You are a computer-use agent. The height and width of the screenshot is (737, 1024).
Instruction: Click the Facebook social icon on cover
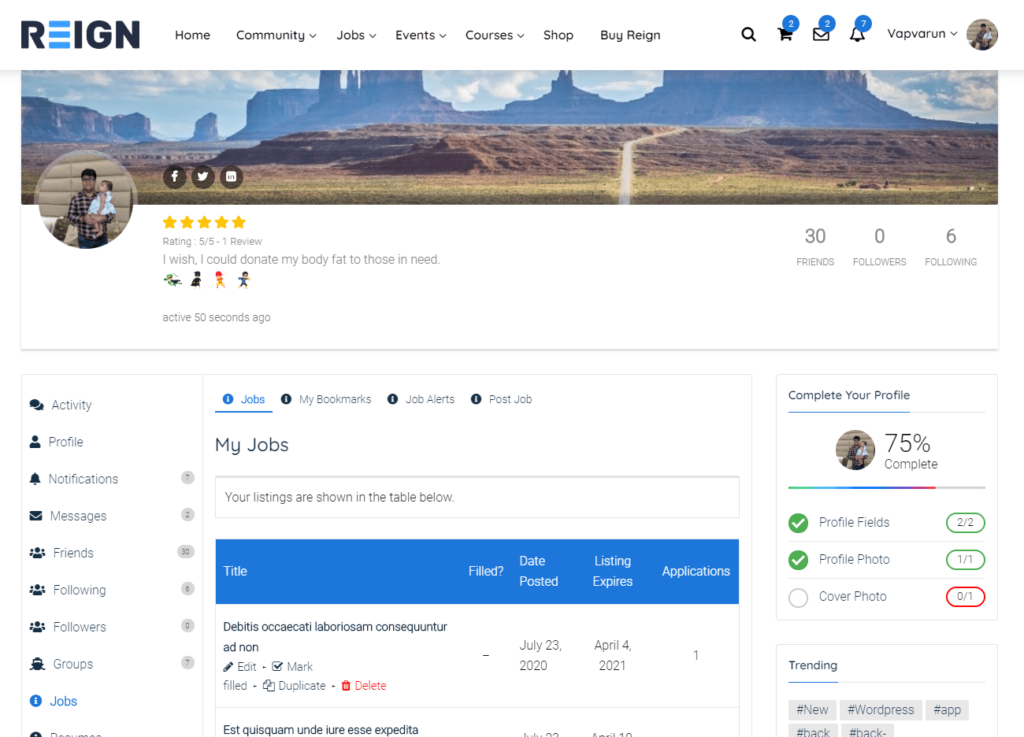[x=174, y=176]
